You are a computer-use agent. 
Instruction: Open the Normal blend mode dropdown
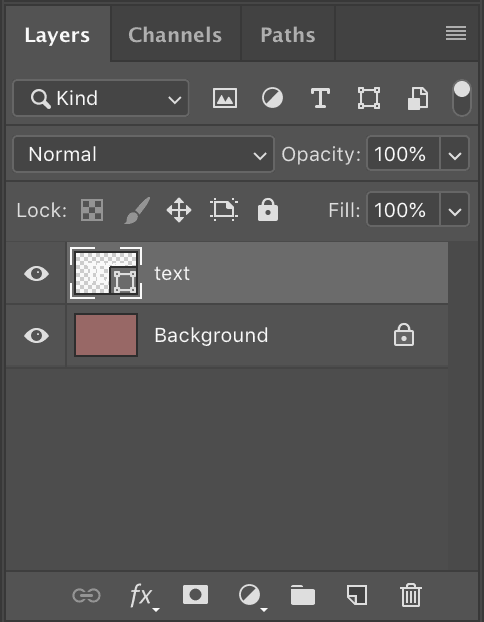click(x=143, y=154)
